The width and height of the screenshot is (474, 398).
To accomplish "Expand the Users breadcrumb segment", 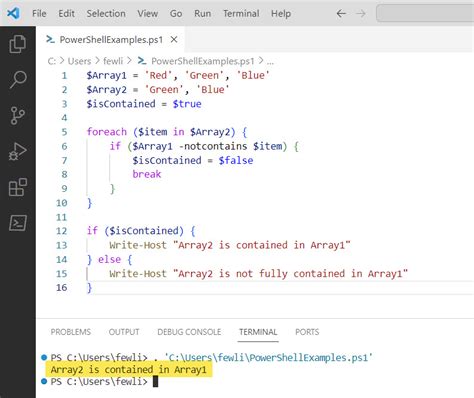I will tap(79, 61).
